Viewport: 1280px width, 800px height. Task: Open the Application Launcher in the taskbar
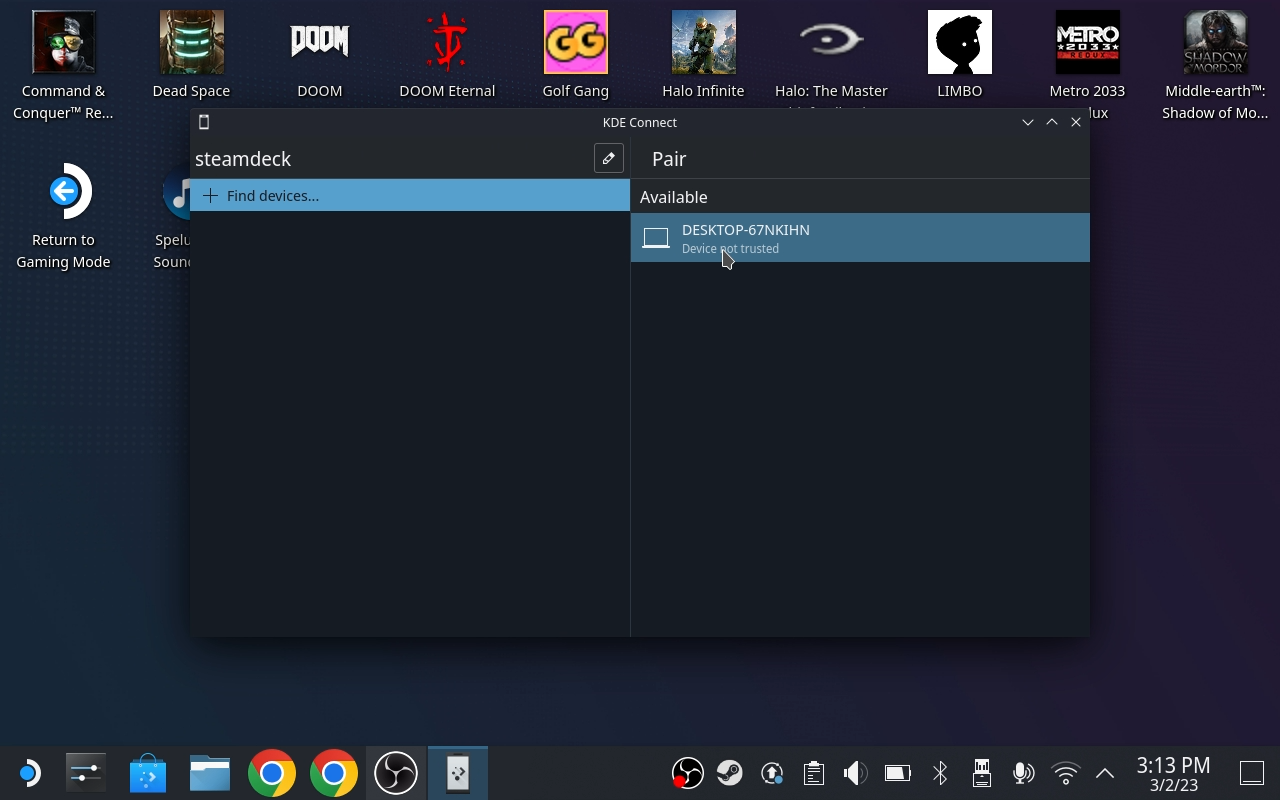(x=28, y=773)
